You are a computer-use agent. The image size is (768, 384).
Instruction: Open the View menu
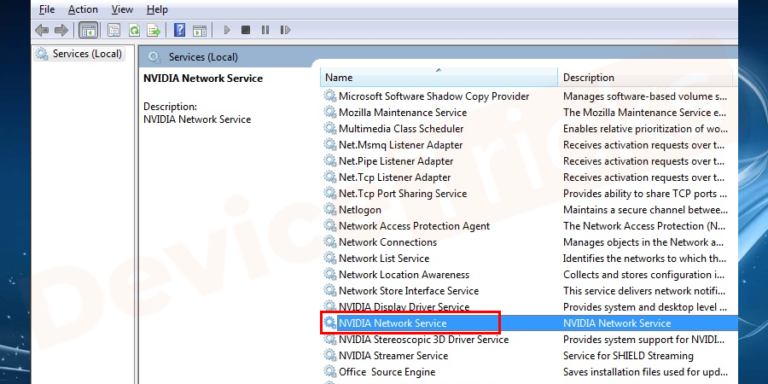[122, 9]
